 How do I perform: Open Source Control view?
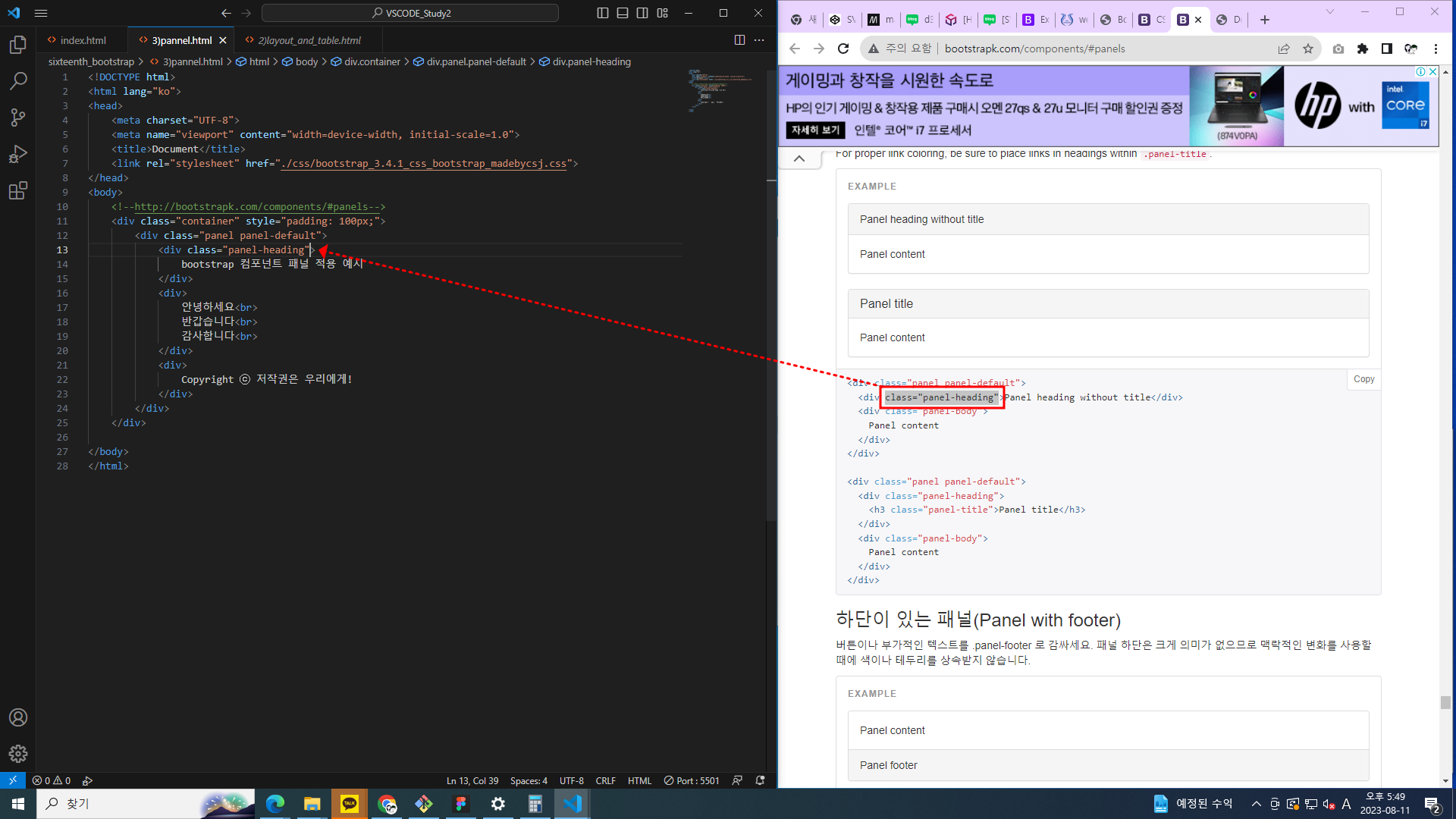[18, 118]
